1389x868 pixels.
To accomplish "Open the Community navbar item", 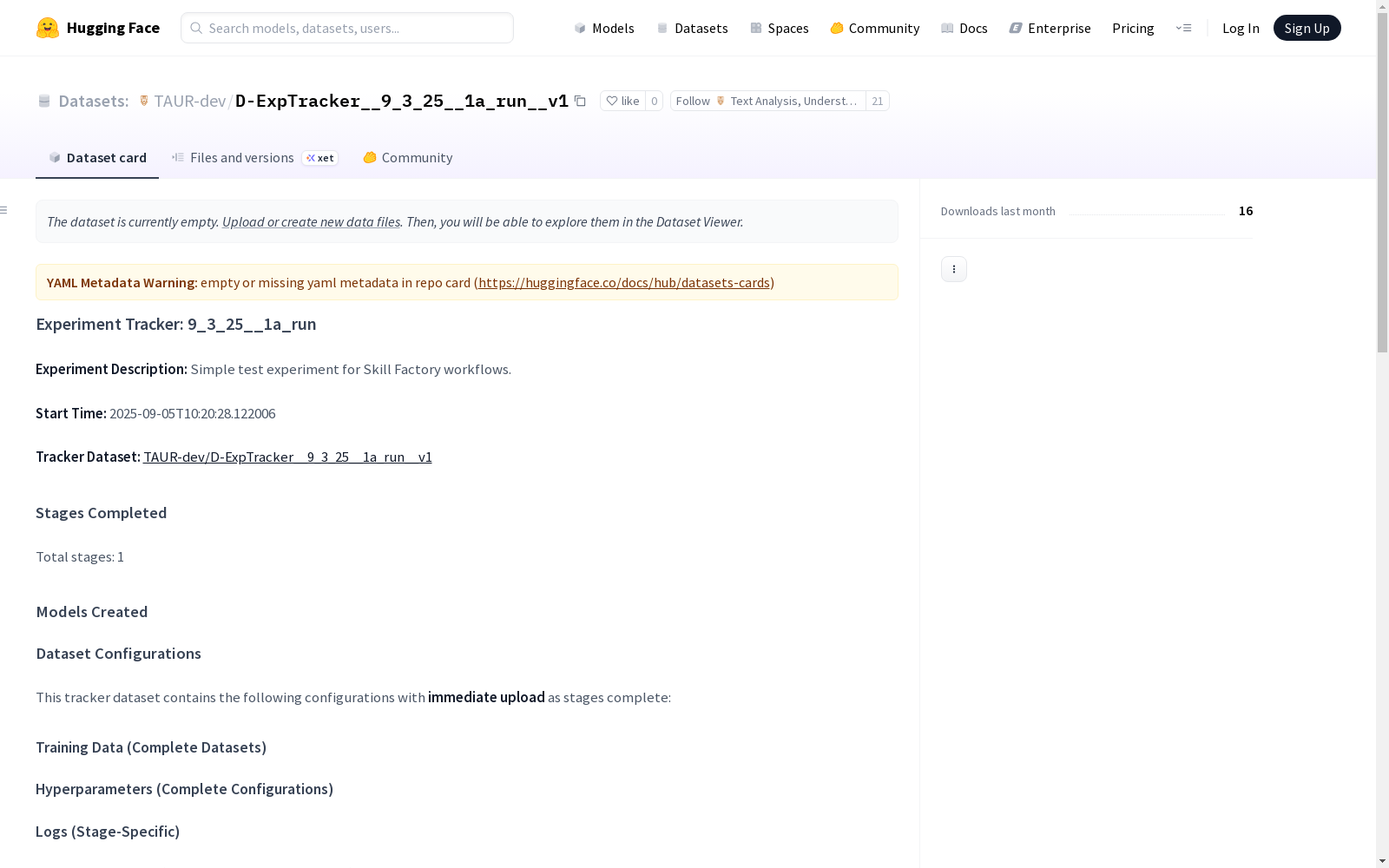I will pyautogui.click(x=875, y=28).
